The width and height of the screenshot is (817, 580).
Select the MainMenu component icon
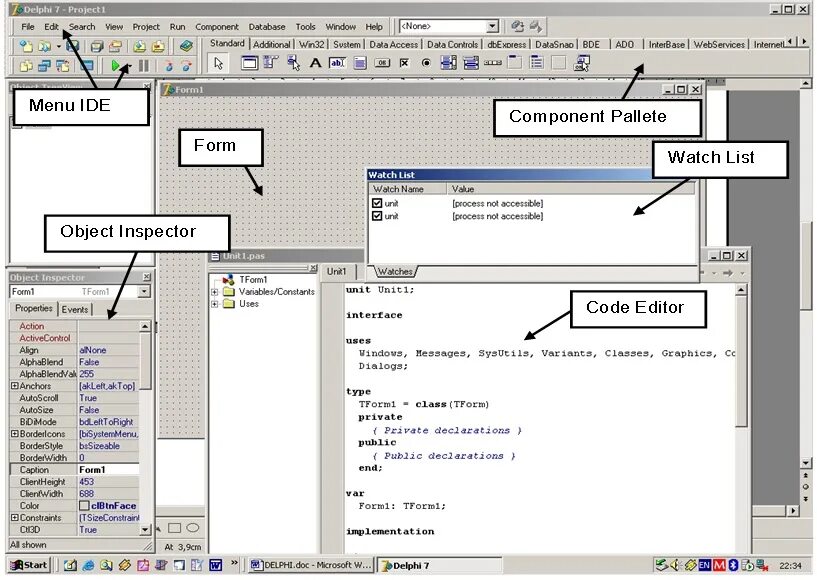coord(271,63)
